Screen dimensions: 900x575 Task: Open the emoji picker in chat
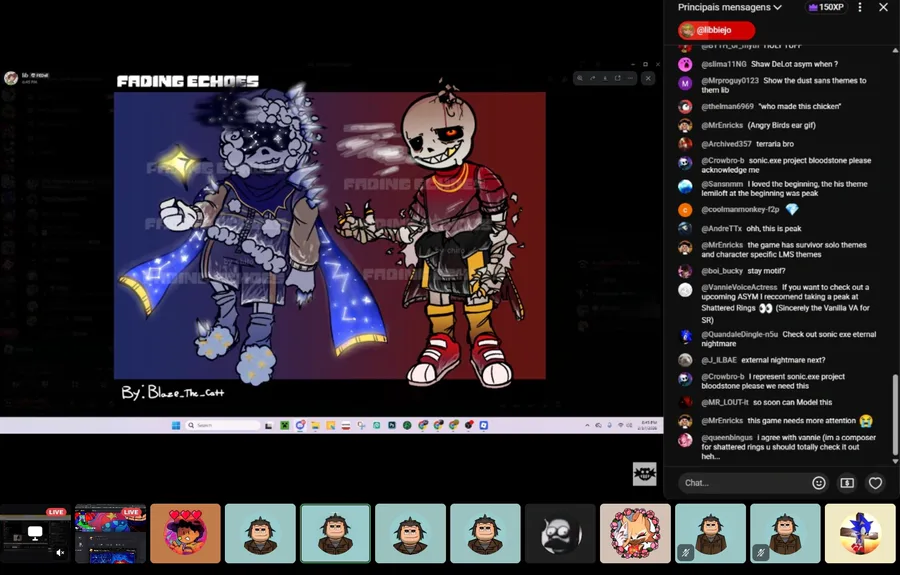pyautogui.click(x=818, y=483)
